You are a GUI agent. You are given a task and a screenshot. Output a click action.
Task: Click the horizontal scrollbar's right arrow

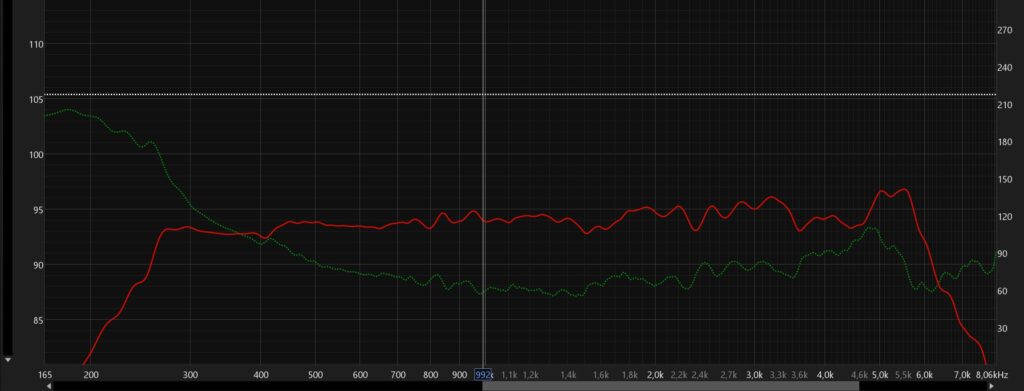(991, 386)
